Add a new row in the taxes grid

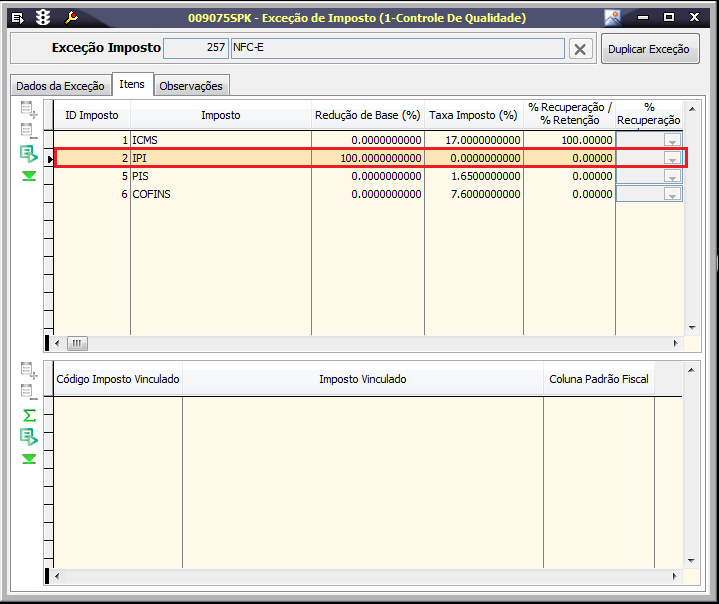pos(29,110)
